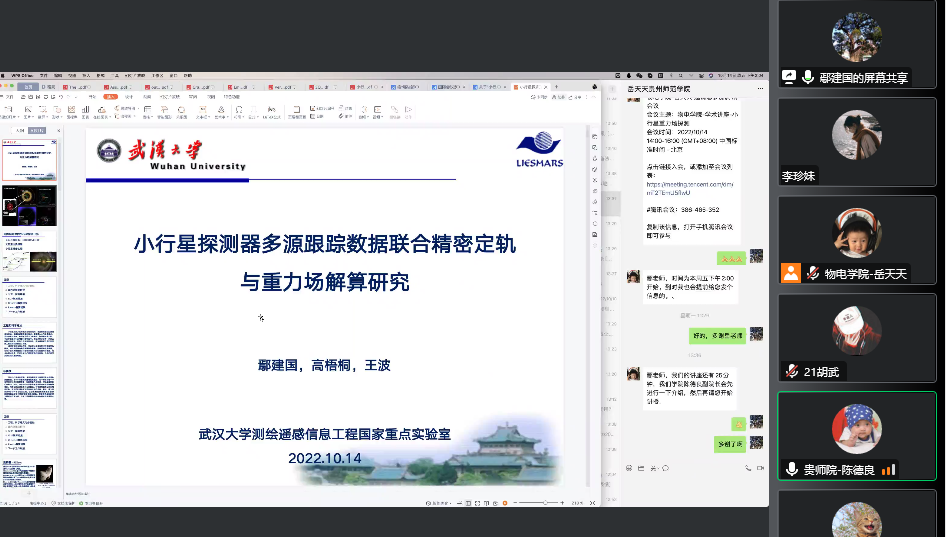
Task: Click the microphone icon of 贵师院-陈德良
Action: tap(792, 469)
